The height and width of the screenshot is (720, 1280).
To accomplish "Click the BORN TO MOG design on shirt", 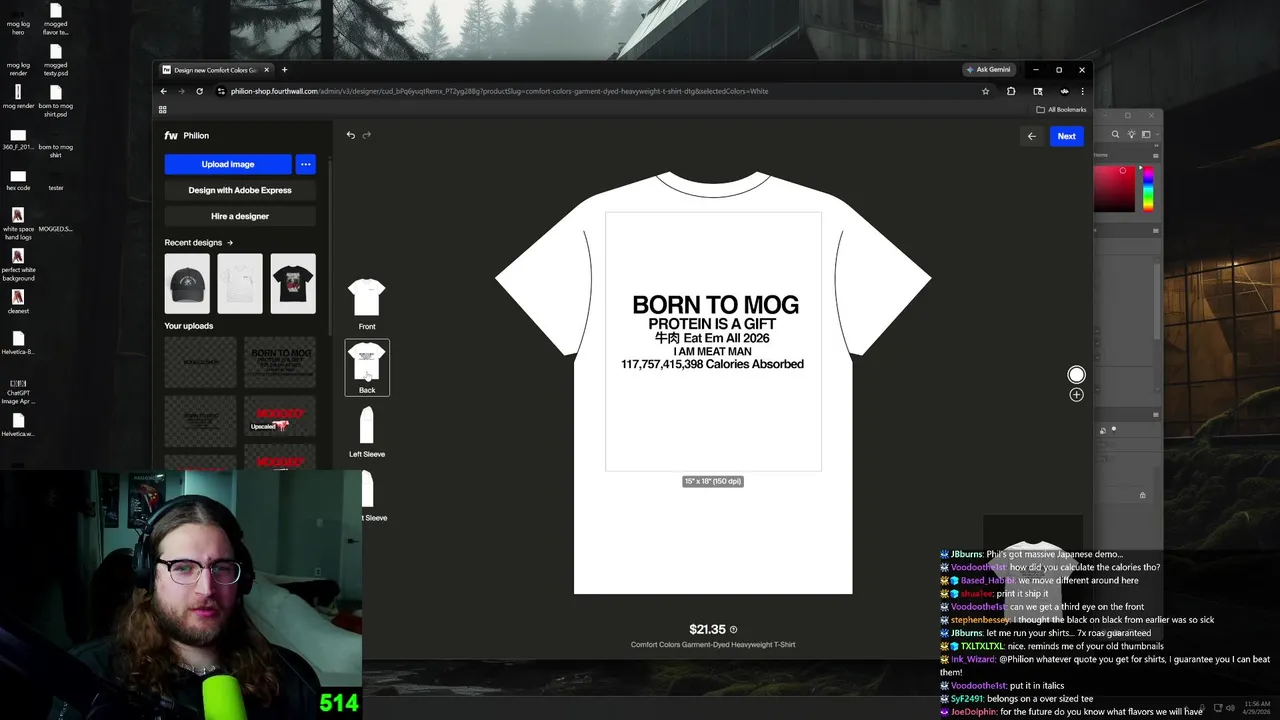I will tap(713, 332).
